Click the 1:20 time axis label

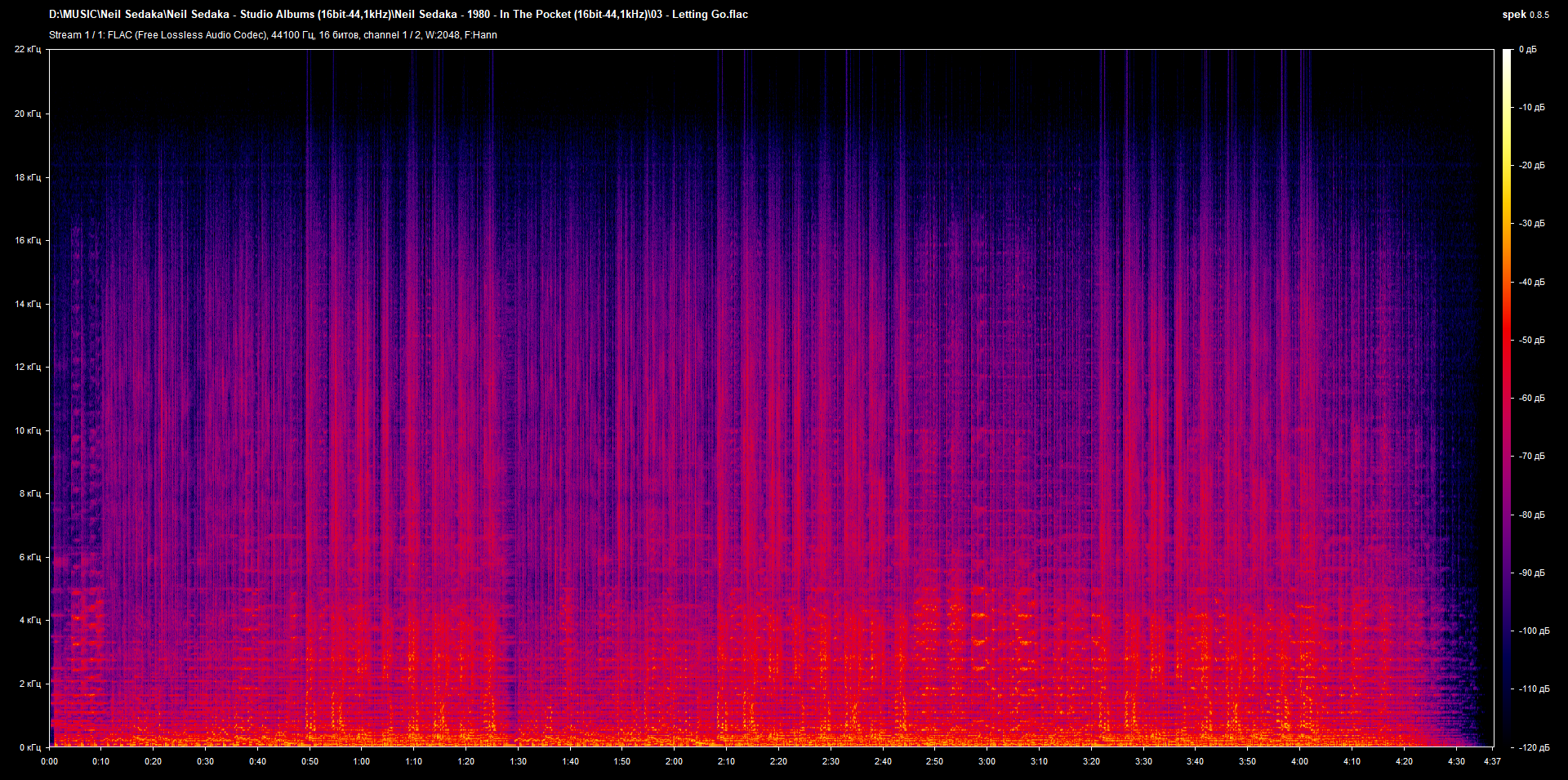465,761
